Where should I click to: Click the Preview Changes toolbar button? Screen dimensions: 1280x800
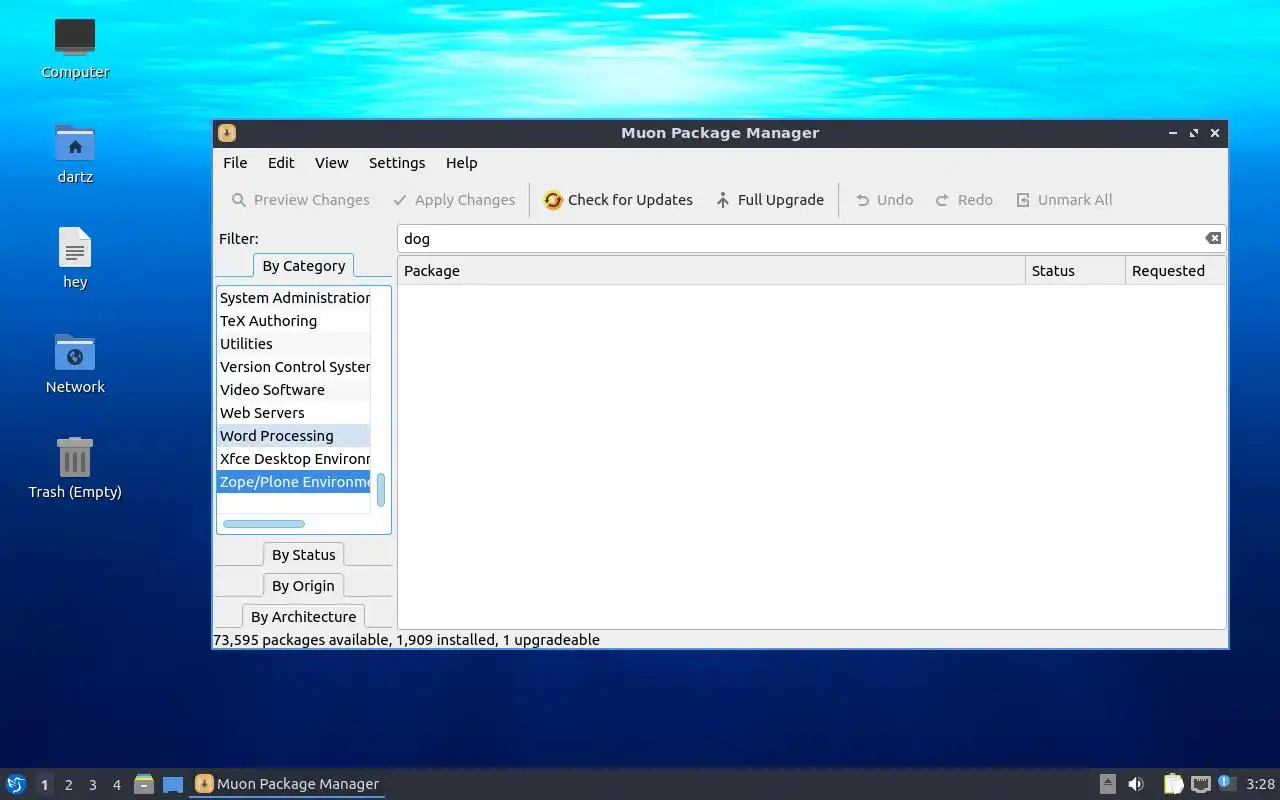[300, 200]
